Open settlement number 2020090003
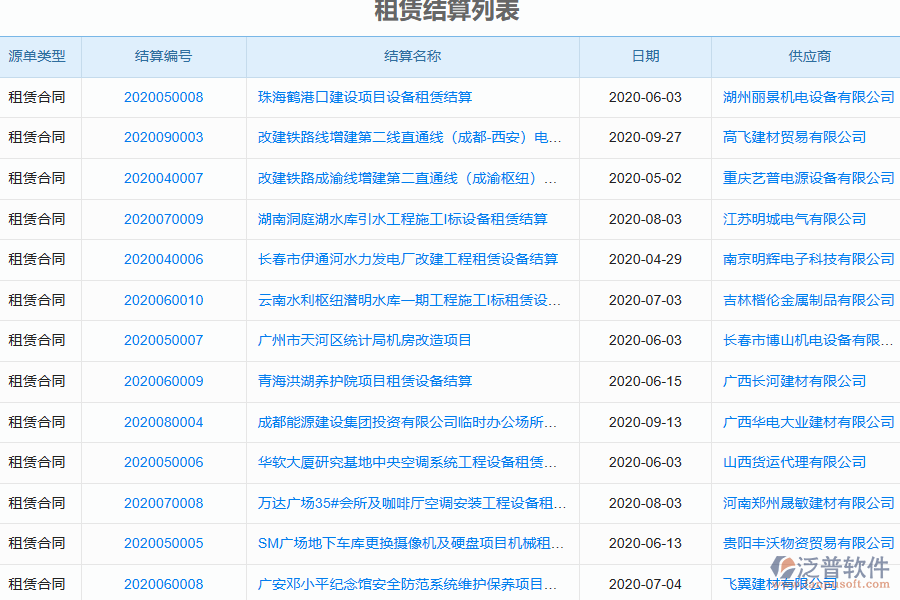The width and height of the screenshot is (900, 600). 165,138
